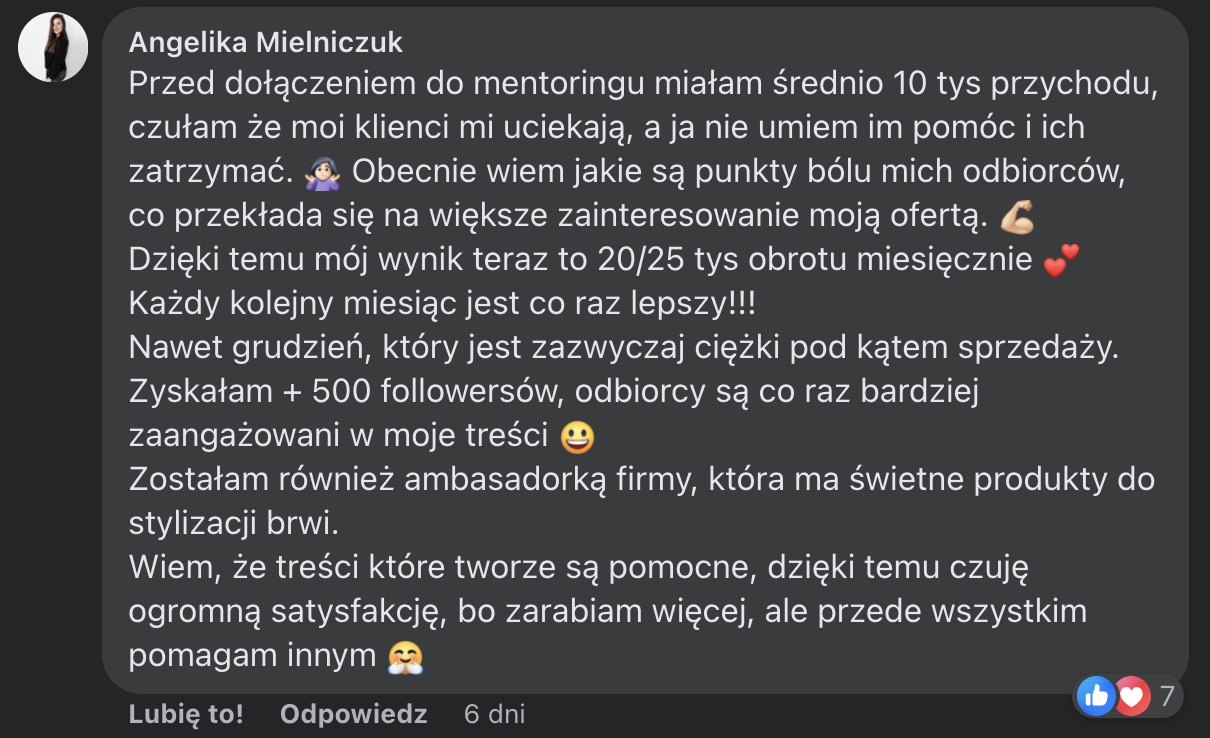The height and width of the screenshot is (738, 1210).
Task: Click "Odpowiedz" to reply to the comment
Action: [x=353, y=714]
